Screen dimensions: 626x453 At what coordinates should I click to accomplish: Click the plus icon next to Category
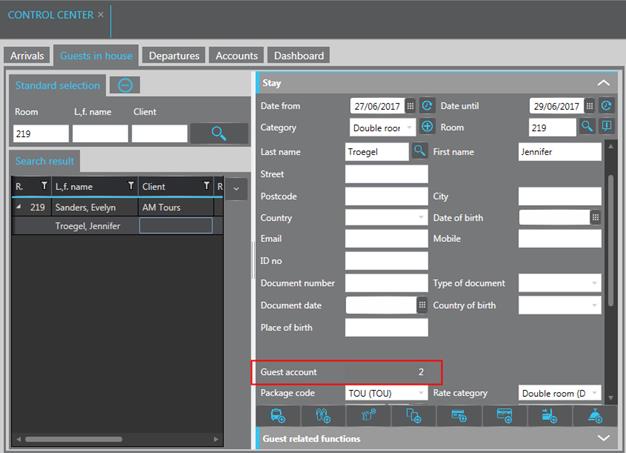[427, 127]
